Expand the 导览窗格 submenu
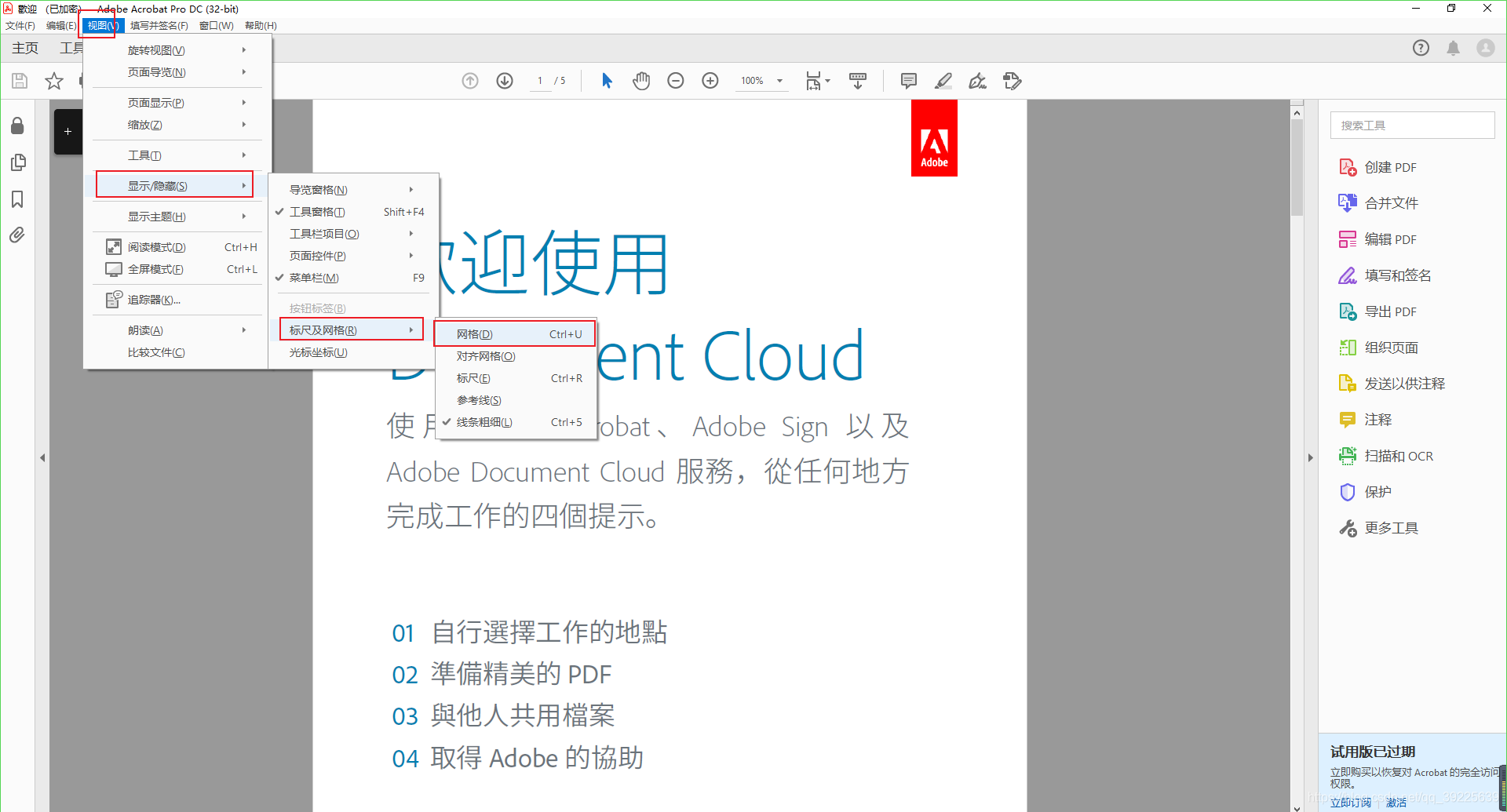 point(352,190)
